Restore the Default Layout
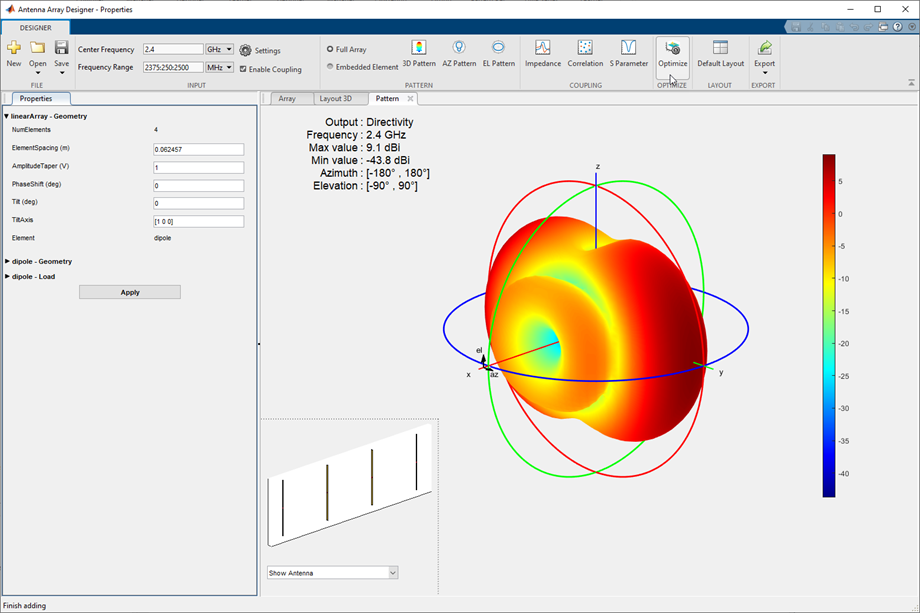Image resolution: width=920 pixels, height=613 pixels. coord(720,52)
